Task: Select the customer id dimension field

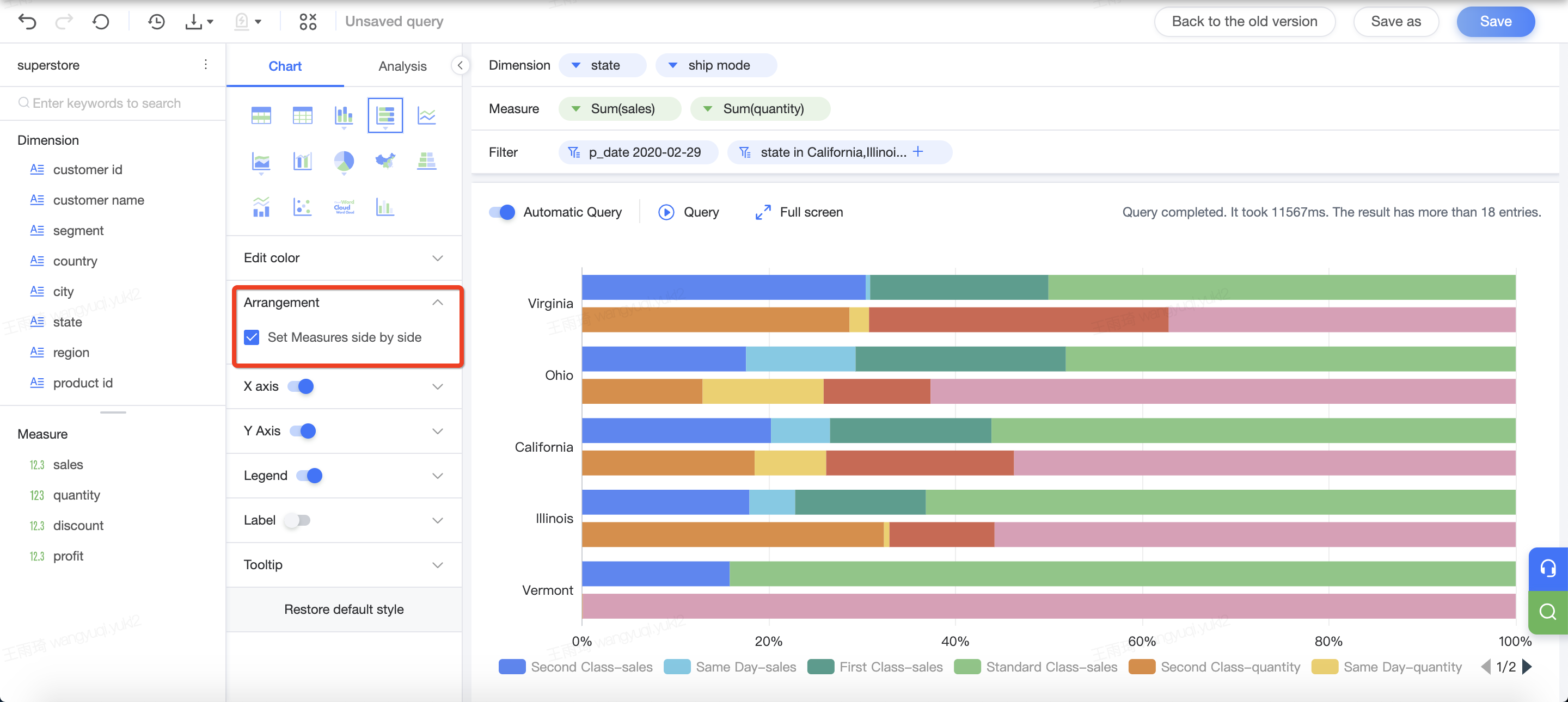Action: click(x=87, y=170)
